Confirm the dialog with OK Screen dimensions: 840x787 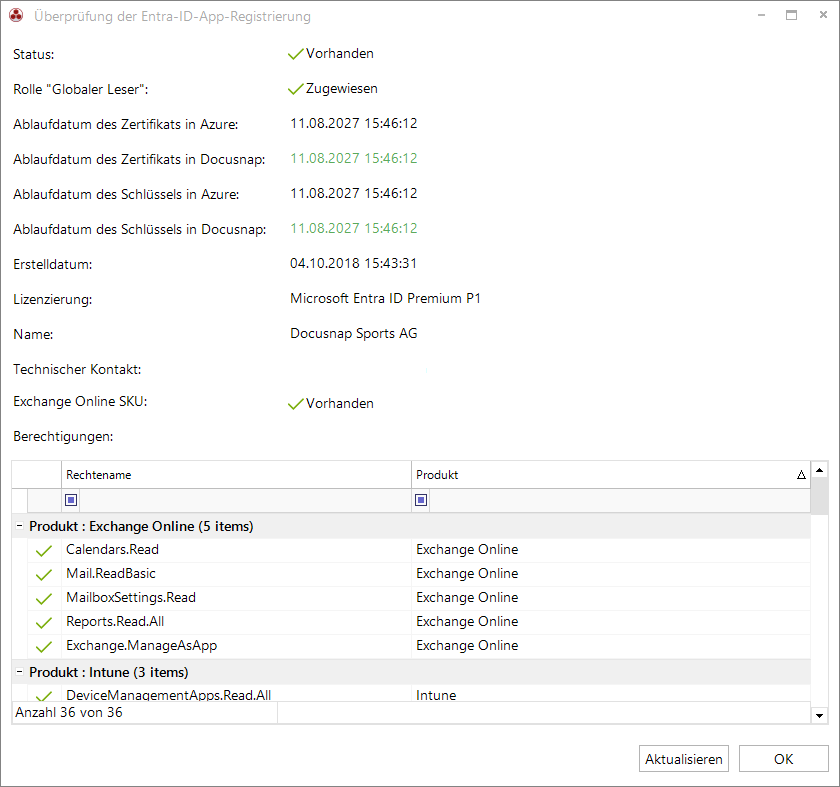pyautogui.click(x=783, y=759)
